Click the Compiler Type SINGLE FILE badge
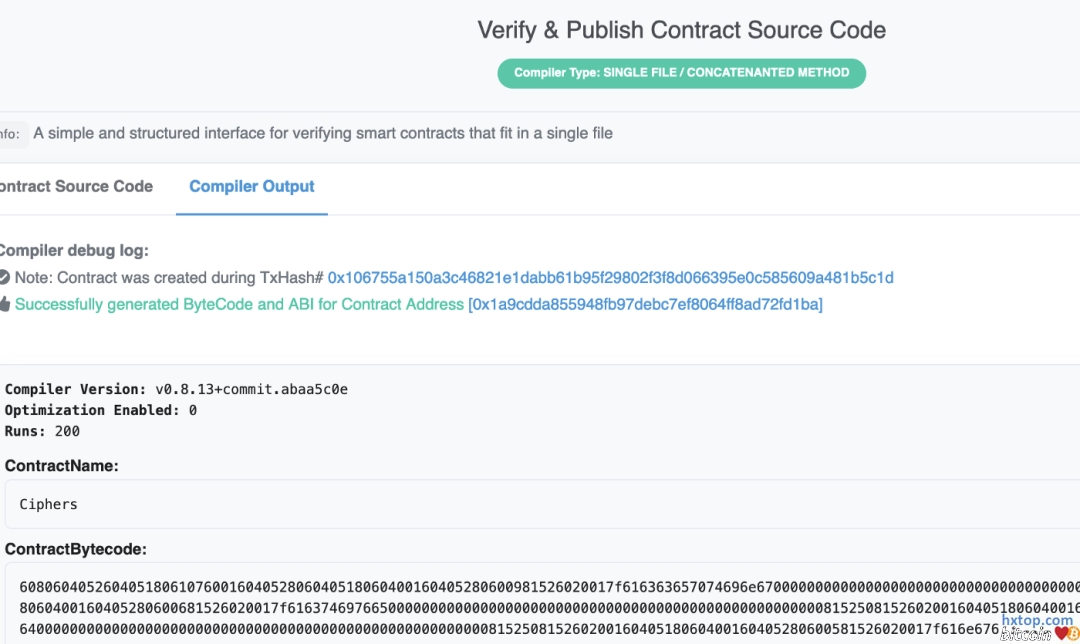The height and width of the screenshot is (644, 1080). (682, 73)
